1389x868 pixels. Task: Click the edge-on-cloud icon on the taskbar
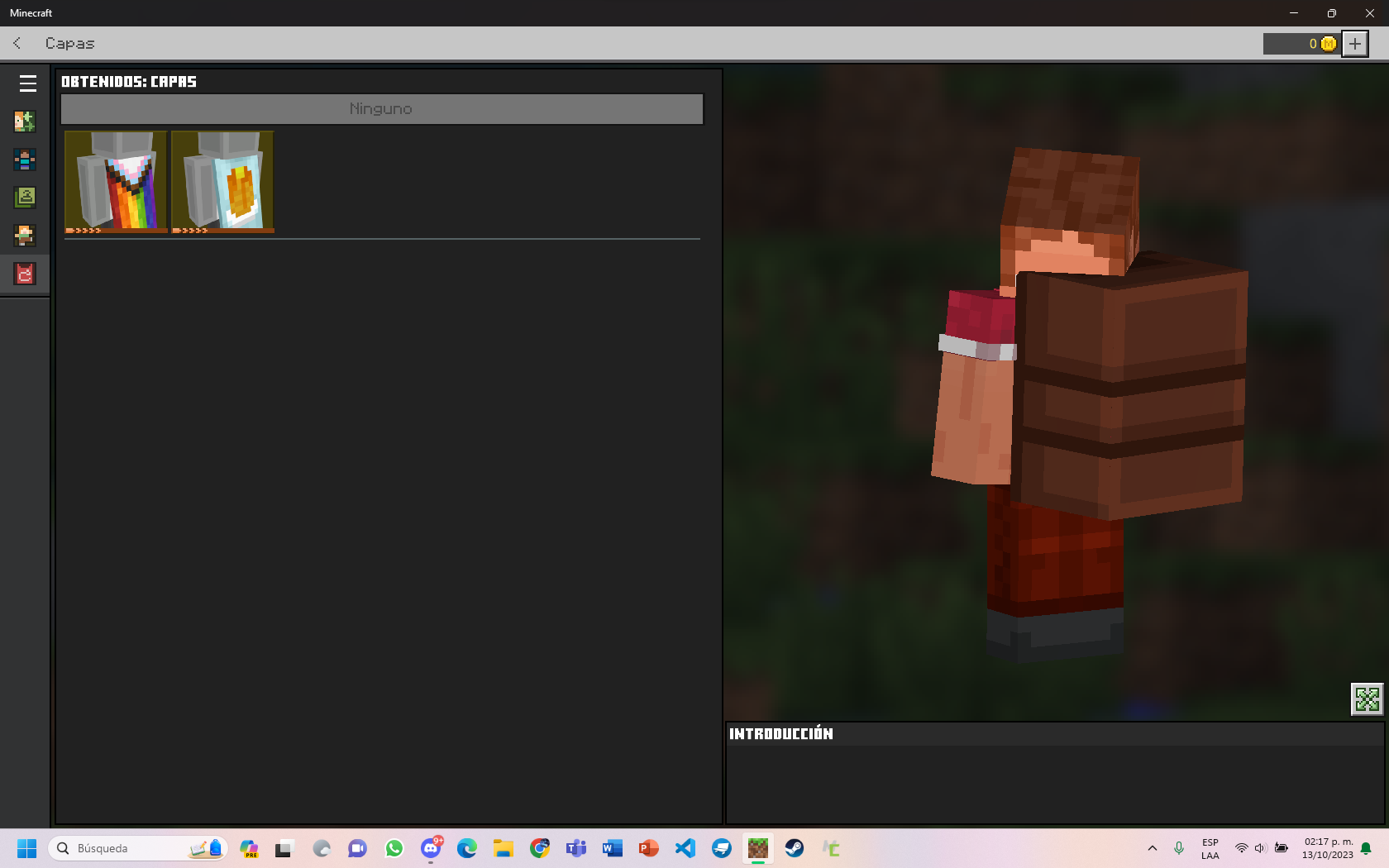click(x=322, y=848)
